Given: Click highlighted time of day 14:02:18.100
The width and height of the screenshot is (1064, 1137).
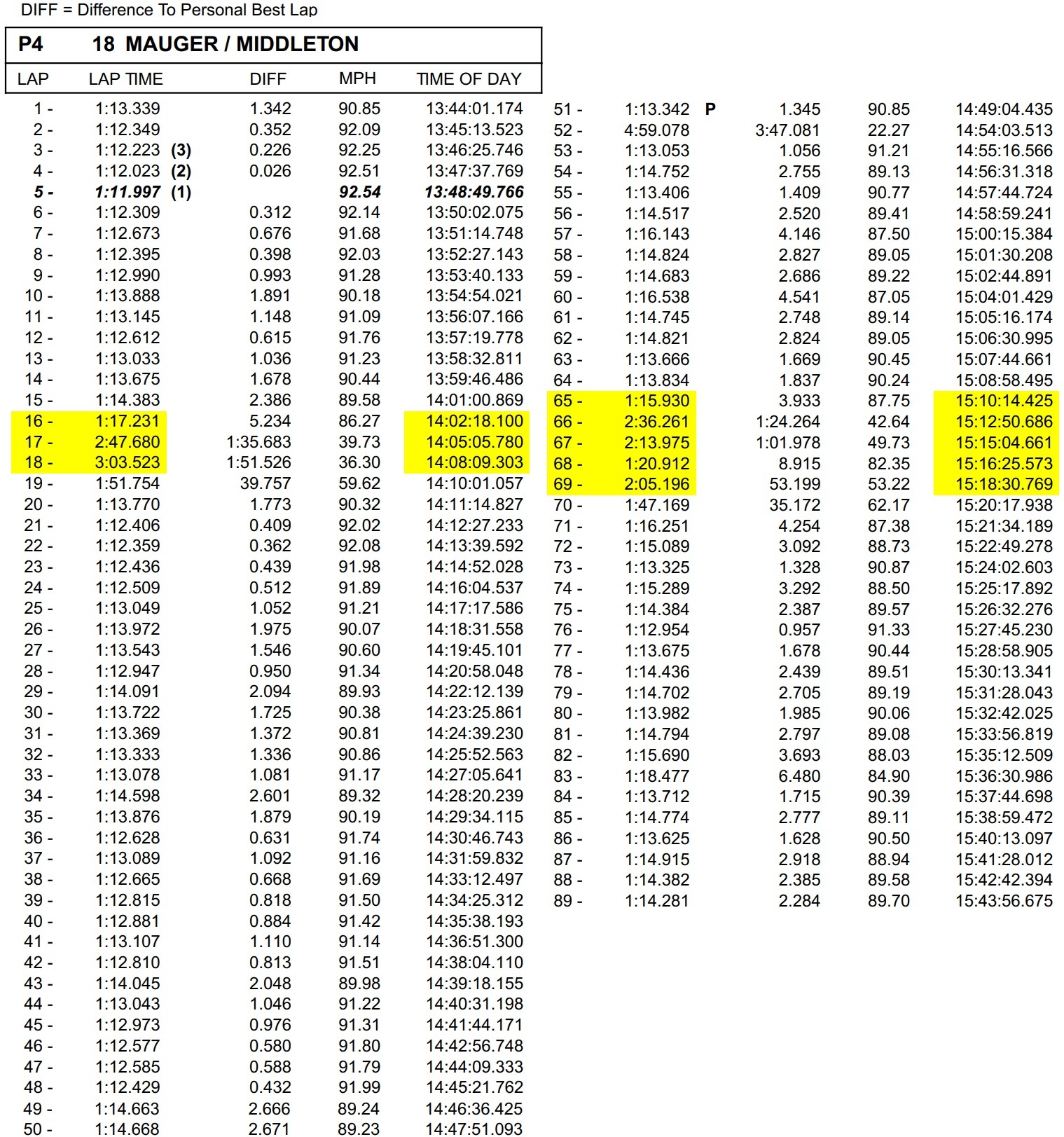Looking at the screenshot, I should [x=474, y=421].
